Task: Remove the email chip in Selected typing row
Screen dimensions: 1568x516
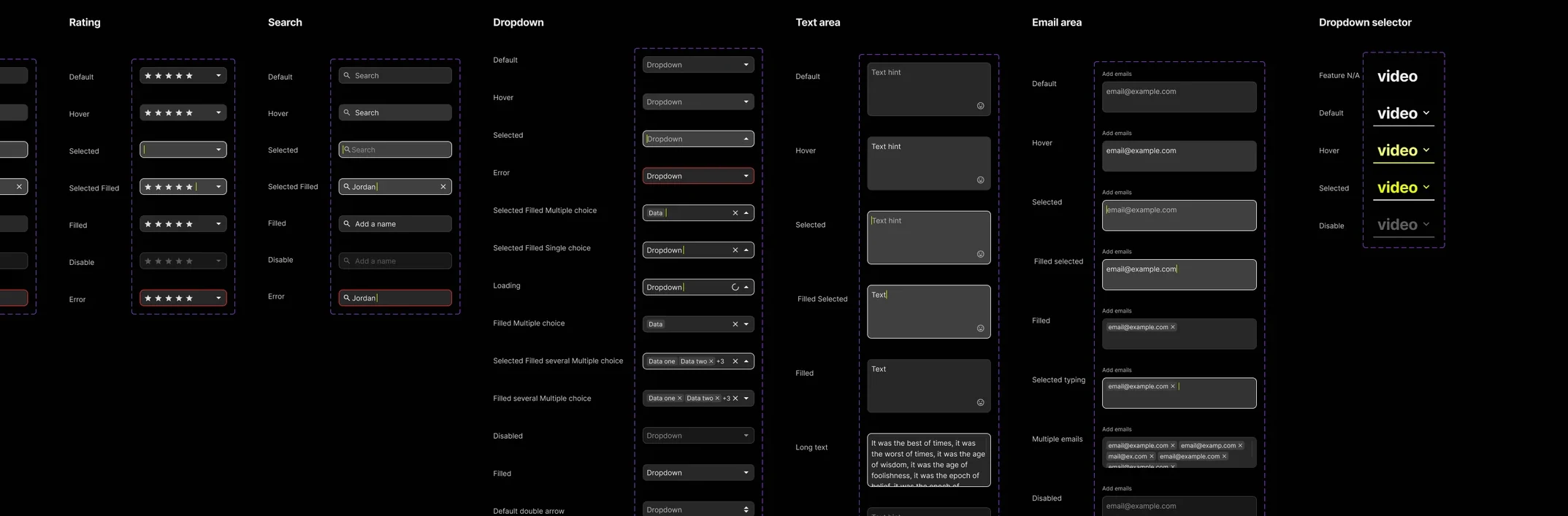Action: 1173,386
